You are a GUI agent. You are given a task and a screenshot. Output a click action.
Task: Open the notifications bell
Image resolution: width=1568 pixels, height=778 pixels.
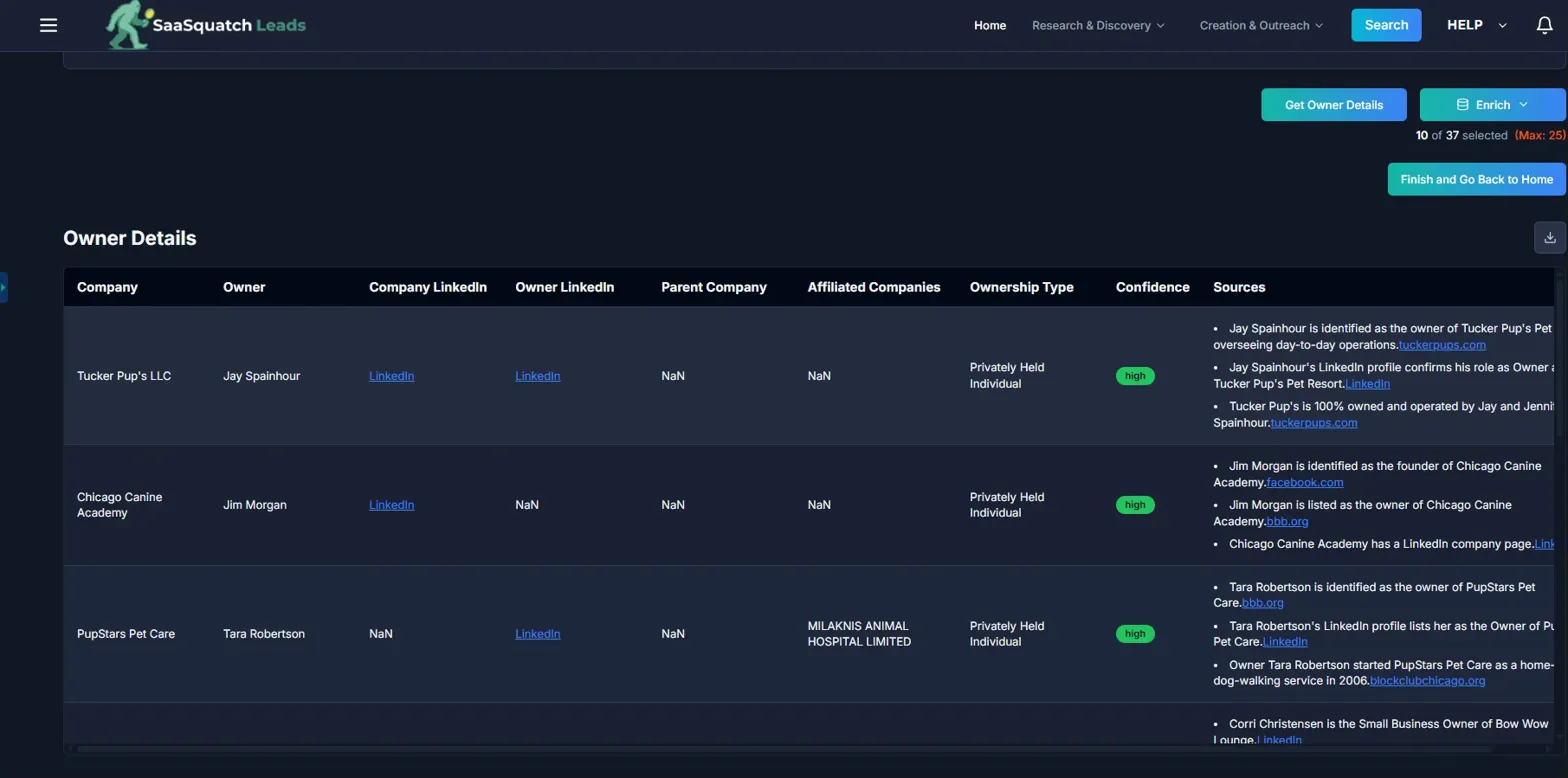pos(1544,25)
